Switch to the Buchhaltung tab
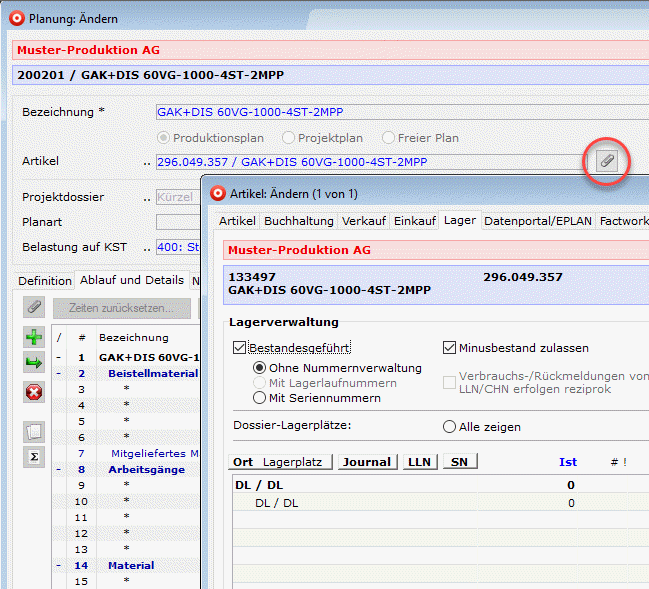This screenshot has height=589, width=649. click(299, 220)
